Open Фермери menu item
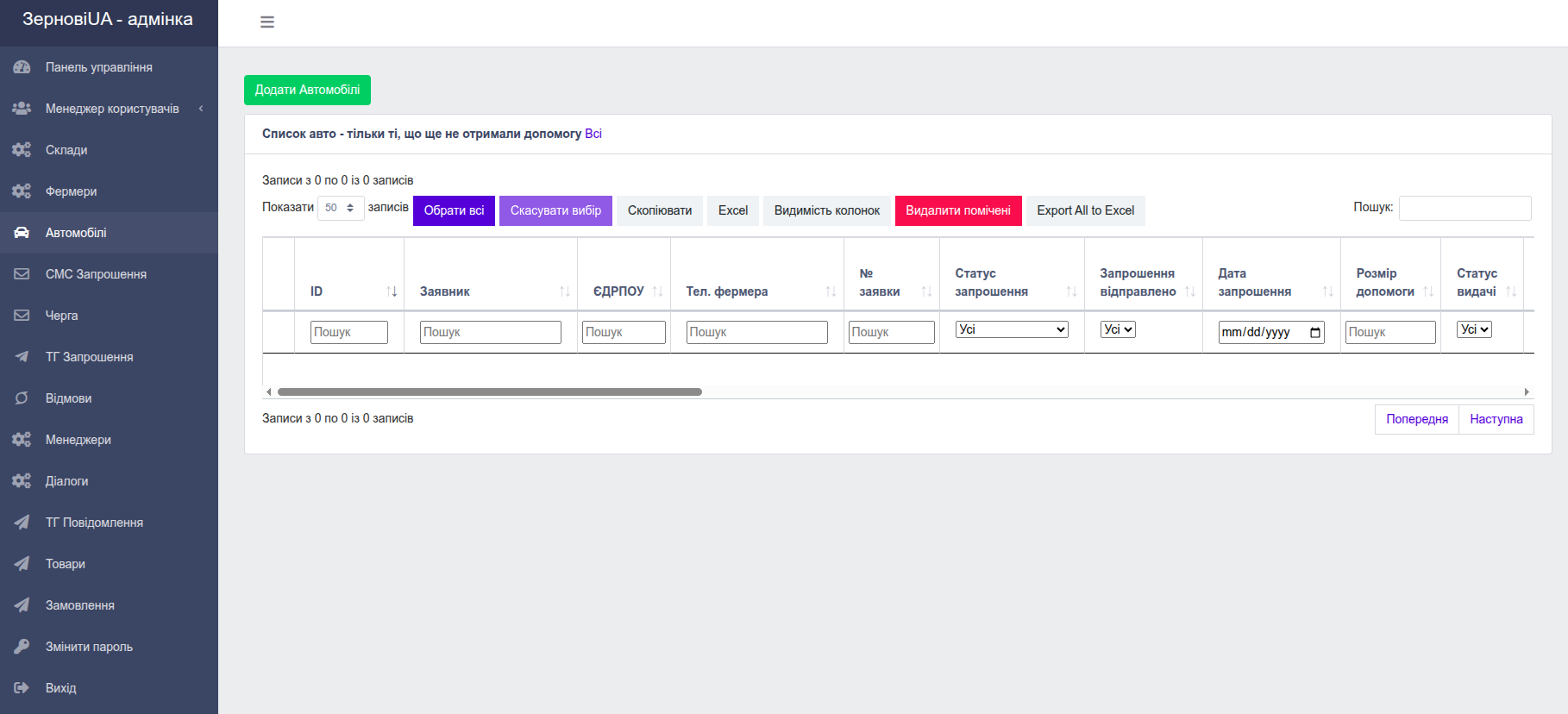 [x=109, y=191]
